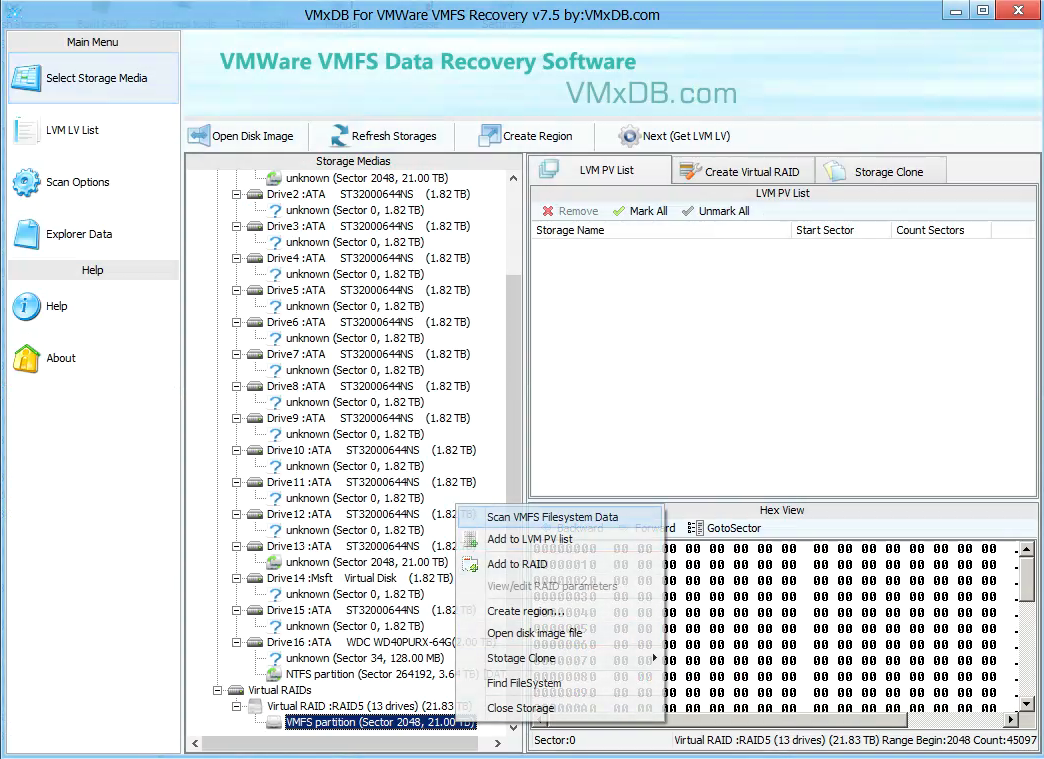The image size is (1044, 759).
Task: Open the LVM LV List icon
Action: pos(25,130)
